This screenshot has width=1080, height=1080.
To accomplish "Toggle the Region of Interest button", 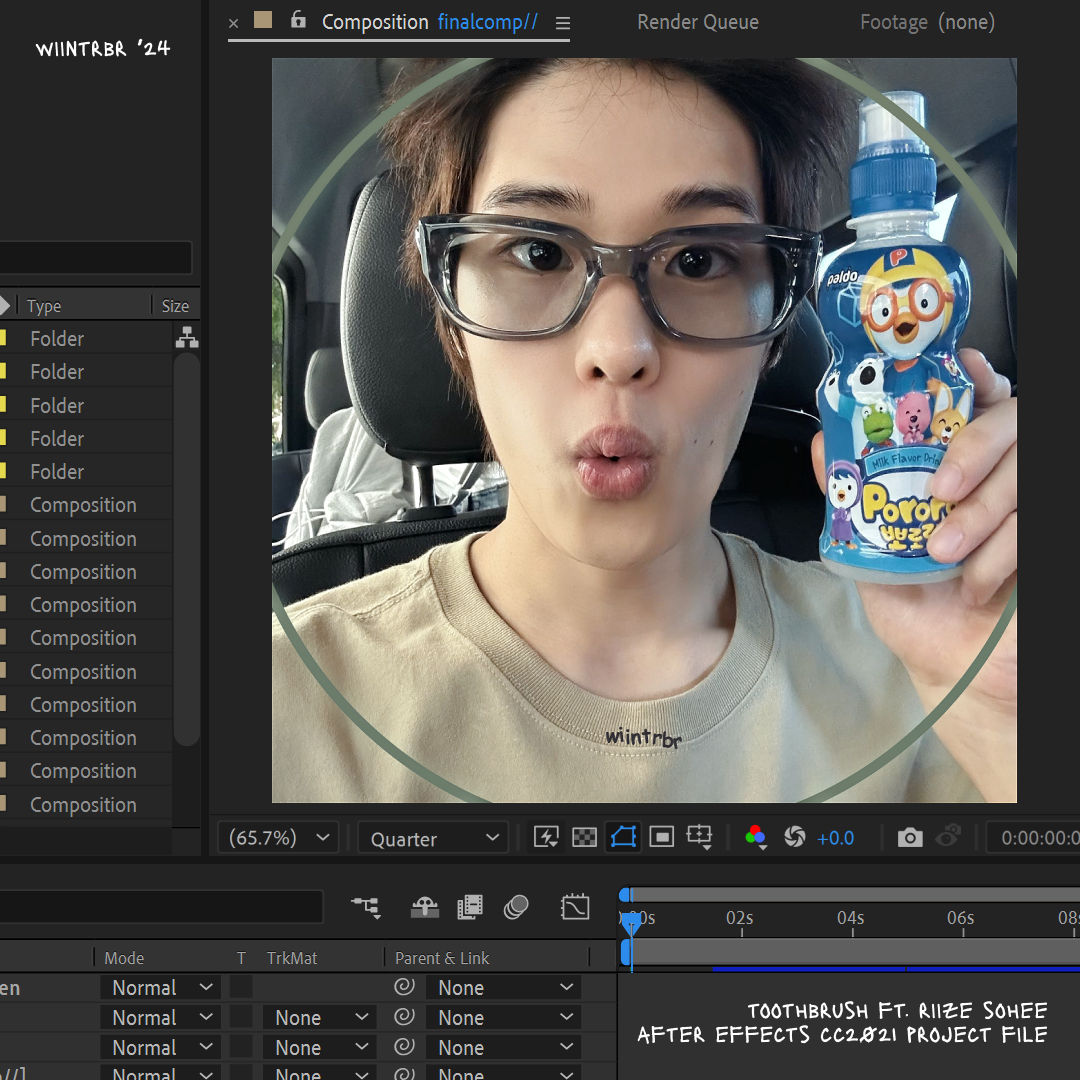I will [x=662, y=837].
